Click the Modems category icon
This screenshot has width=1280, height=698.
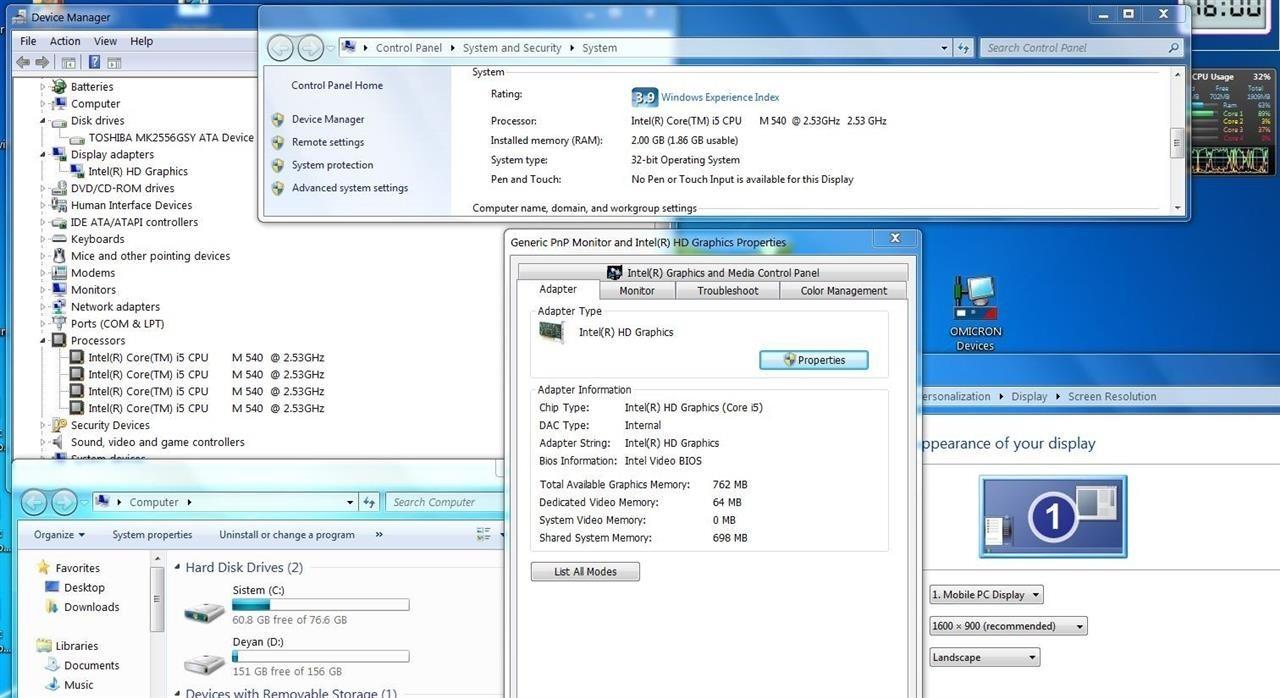(59, 273)
